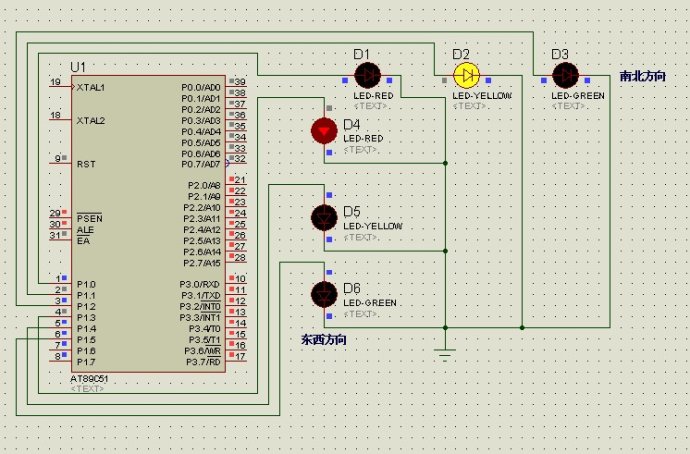Click the LED-RED value label under D1
690x454 pixels.
373,96
